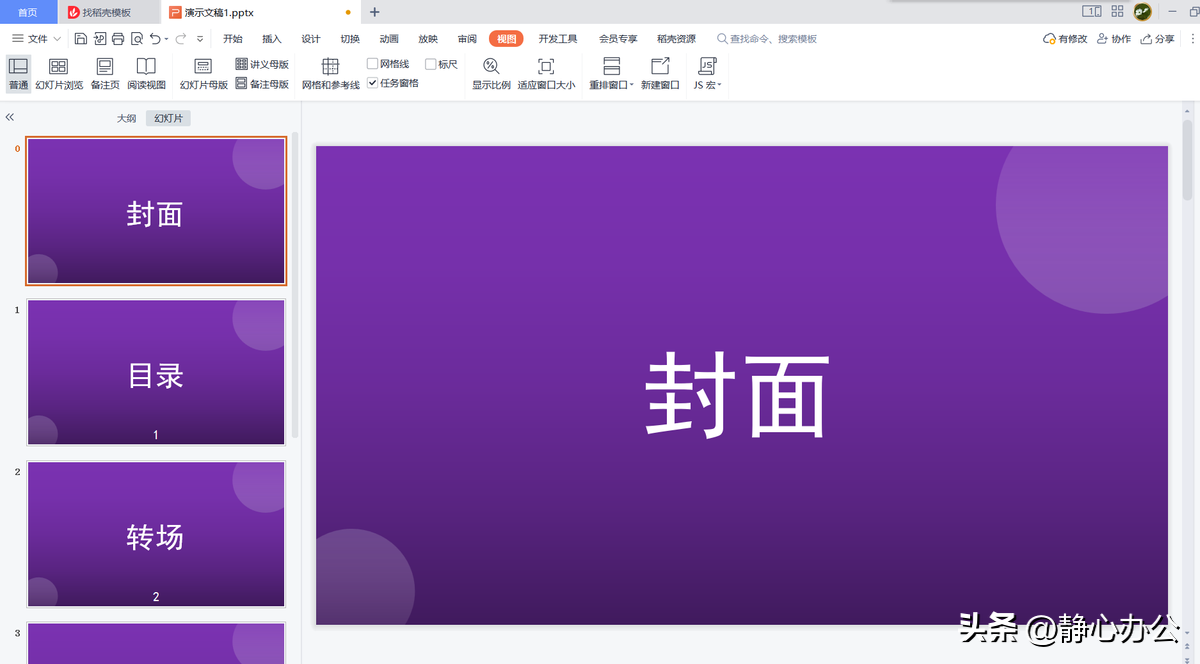Click the 封面 title text on main slide
The image size is (1200, 664).
[737, 395]
